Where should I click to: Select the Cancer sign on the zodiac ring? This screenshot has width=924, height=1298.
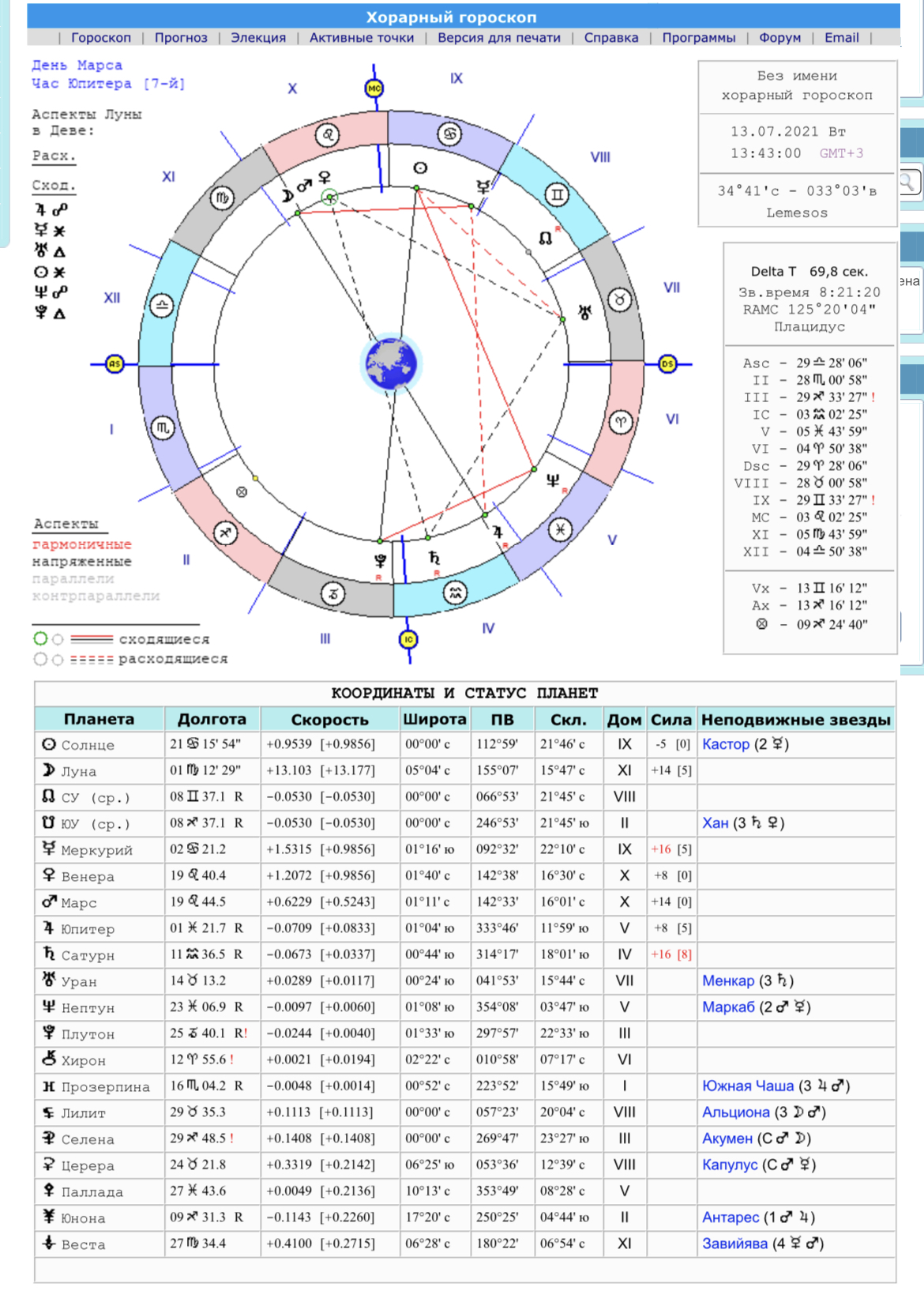tap(449, 134)
